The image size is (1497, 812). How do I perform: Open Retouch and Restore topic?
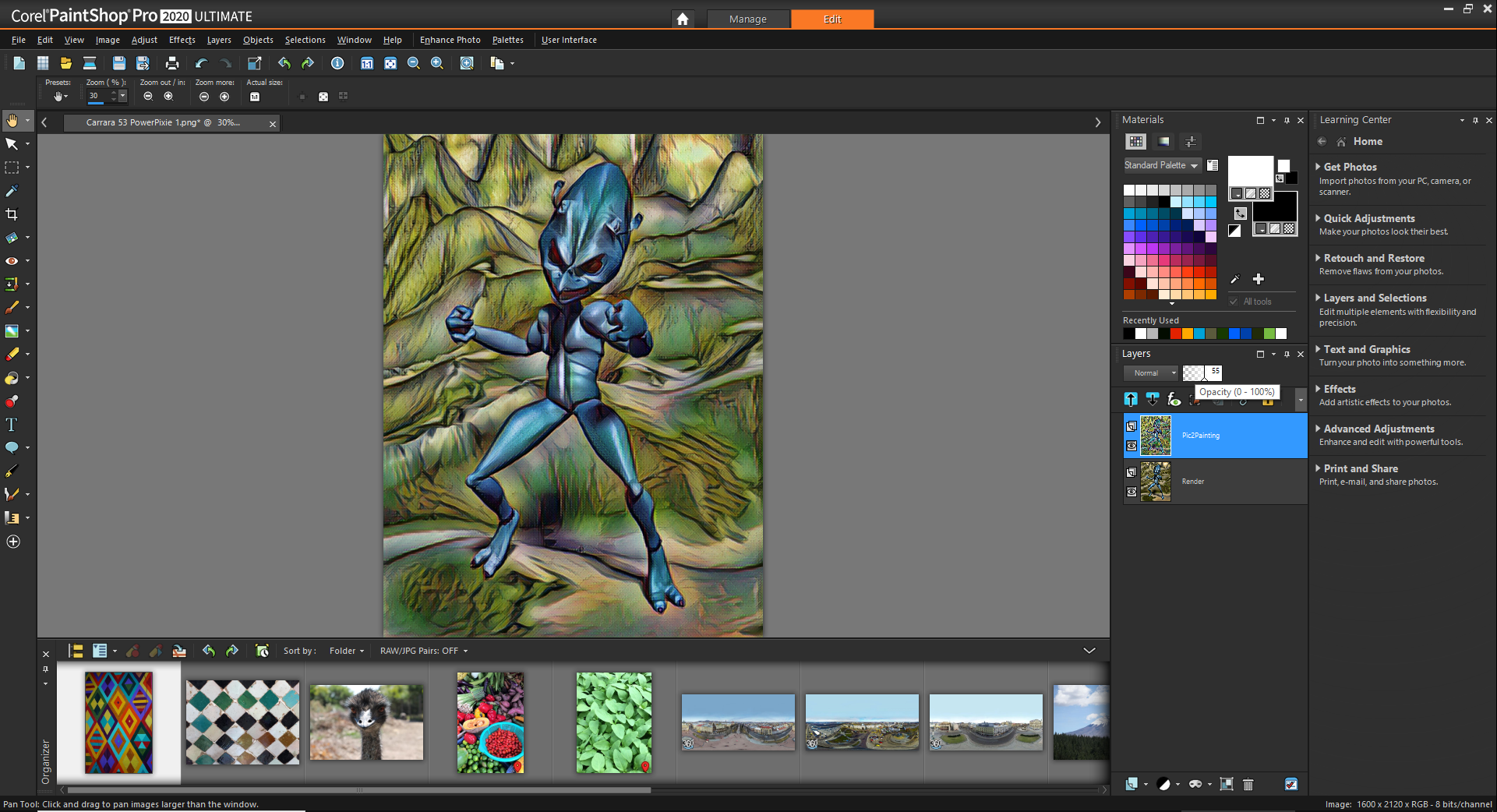(1373, 259)
